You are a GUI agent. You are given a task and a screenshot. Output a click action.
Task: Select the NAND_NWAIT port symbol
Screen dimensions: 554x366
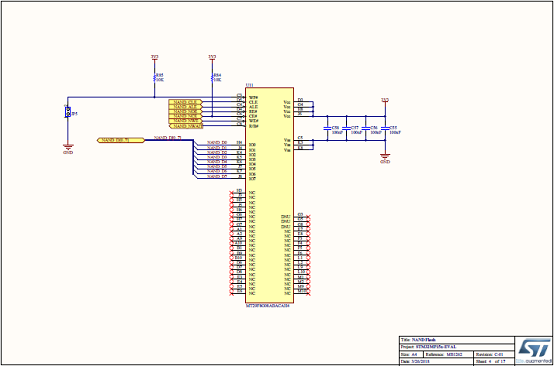point(186,126)
